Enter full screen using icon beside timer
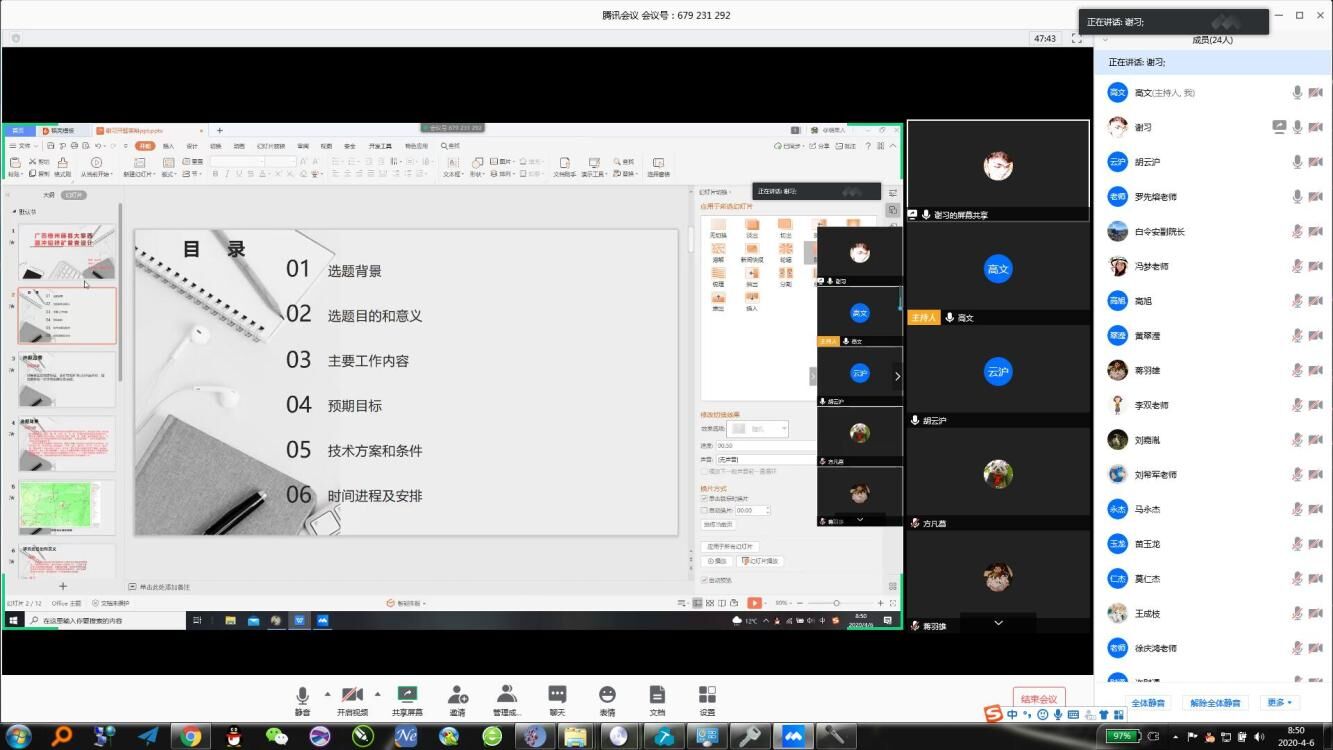The image size is (1333, 750). click(x=1076, y=39)
